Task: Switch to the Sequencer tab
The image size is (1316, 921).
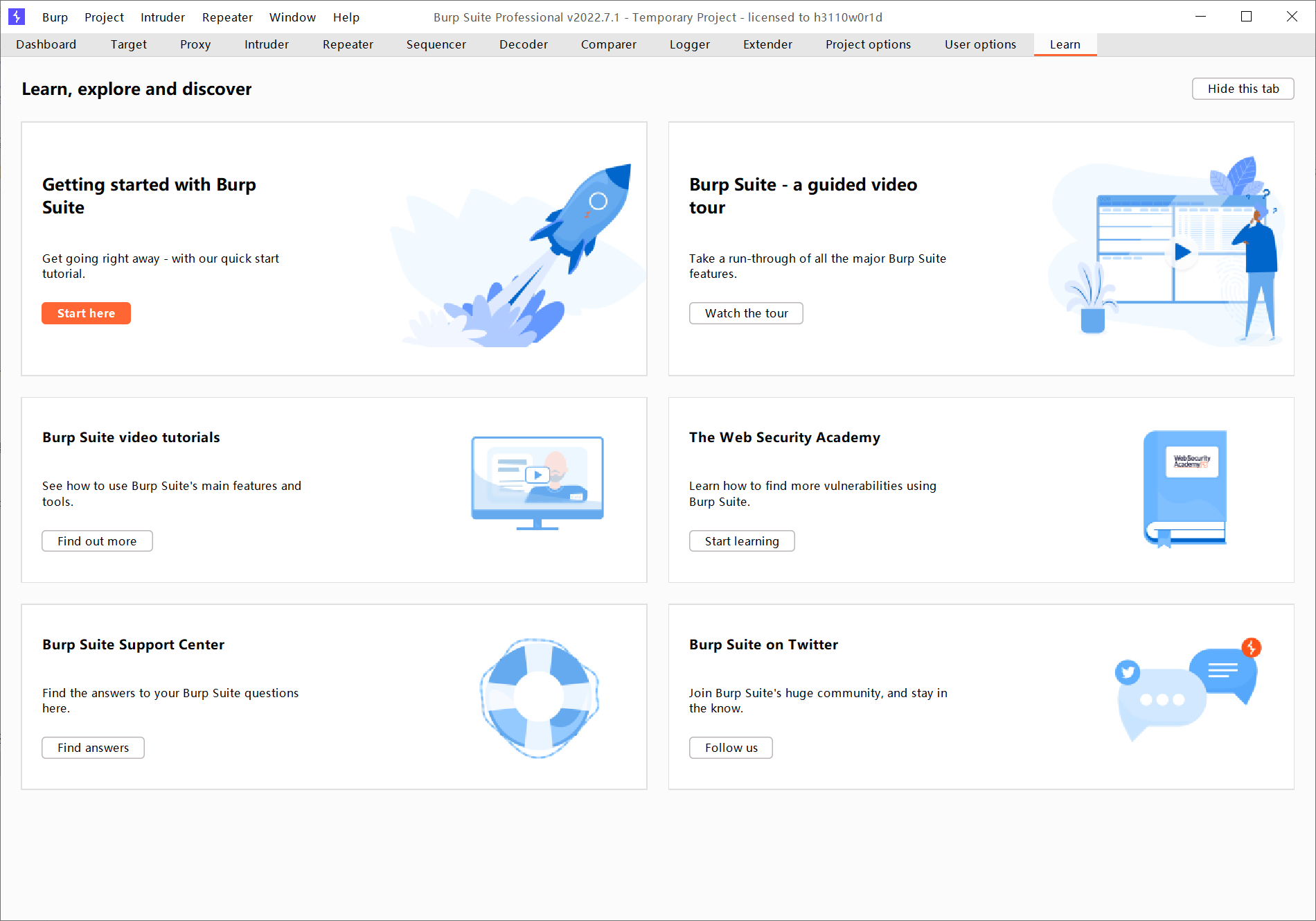Action: pos(436,44)
